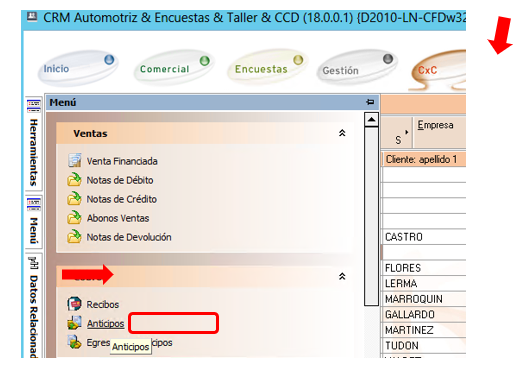Viewport: 520px width, 383px height.
Task: Open the Herramientas side tab
Action: tap(34, 143)
